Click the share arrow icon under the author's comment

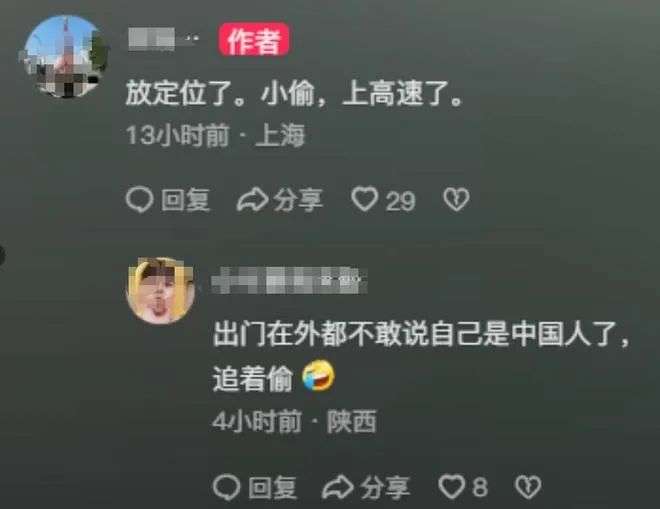click(x=253, y=200)
